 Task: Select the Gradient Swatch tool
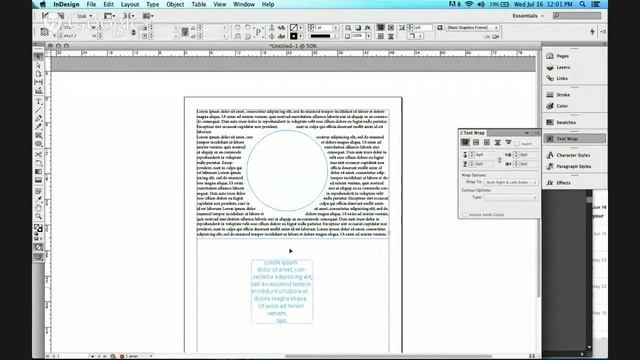(x=38, y=171)
